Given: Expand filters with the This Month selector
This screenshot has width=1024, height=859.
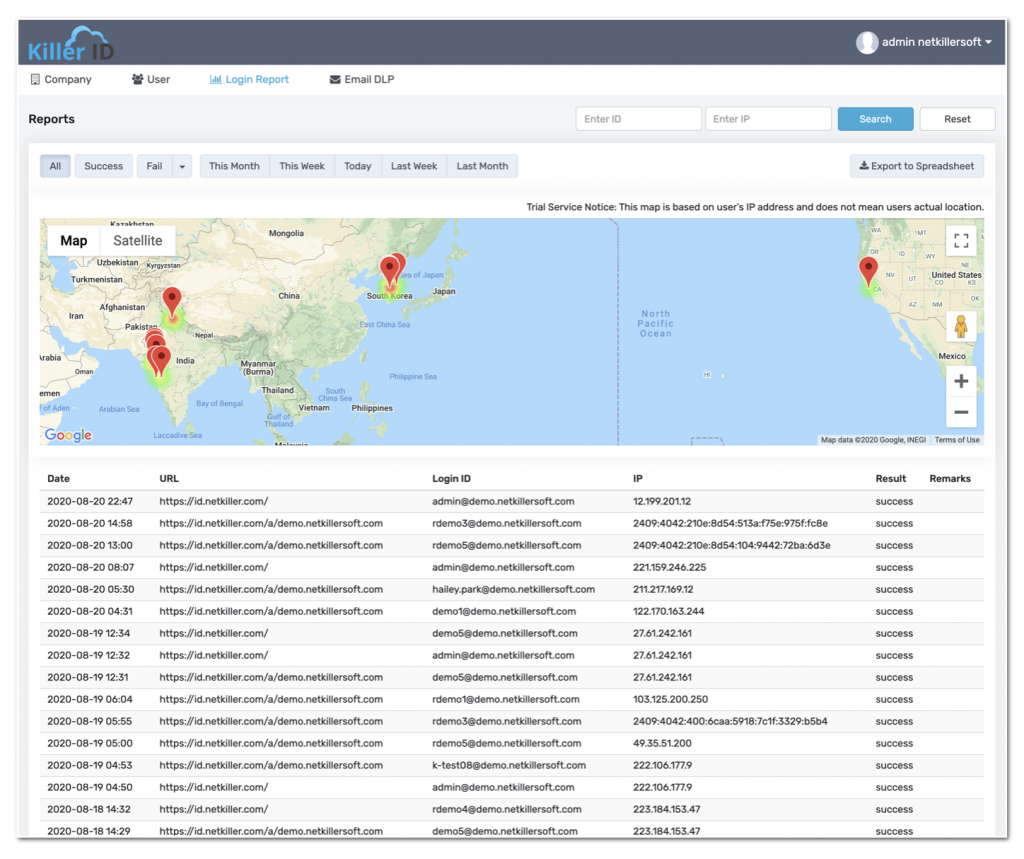Looking at the screenshot, I should pyautogui.click(x=234, y=166).
